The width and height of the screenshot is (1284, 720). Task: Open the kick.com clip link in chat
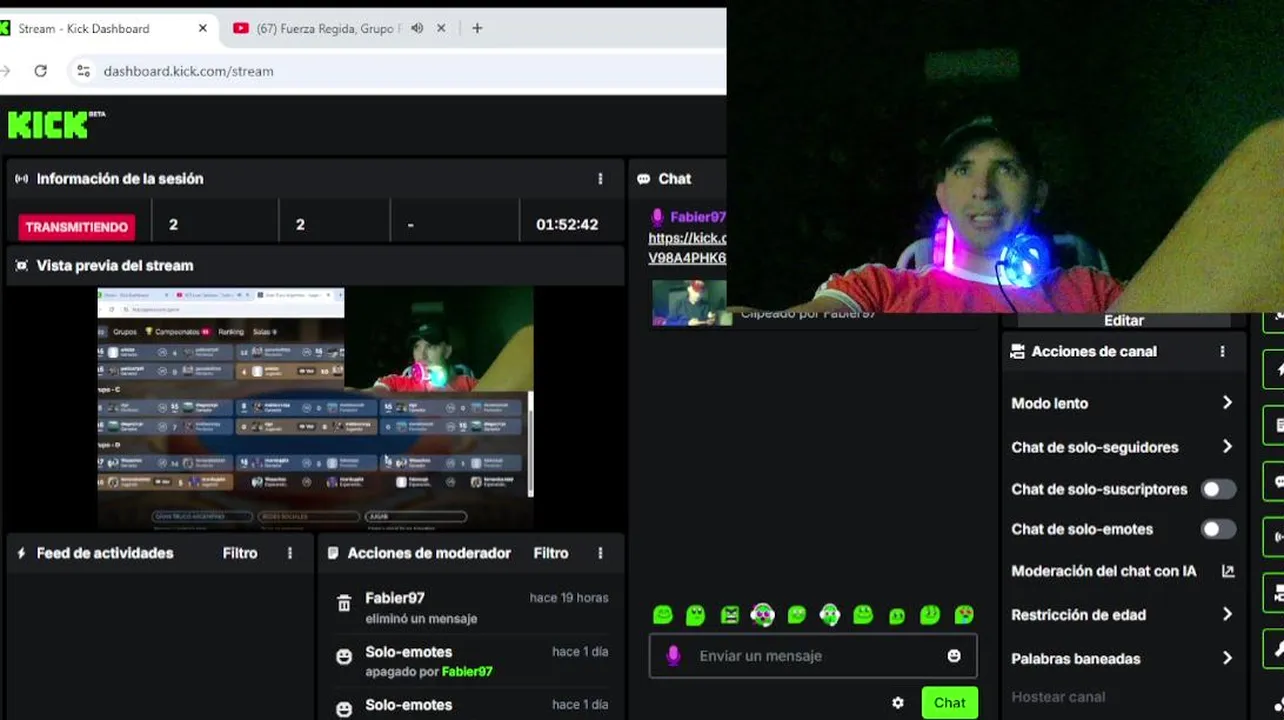687,248
